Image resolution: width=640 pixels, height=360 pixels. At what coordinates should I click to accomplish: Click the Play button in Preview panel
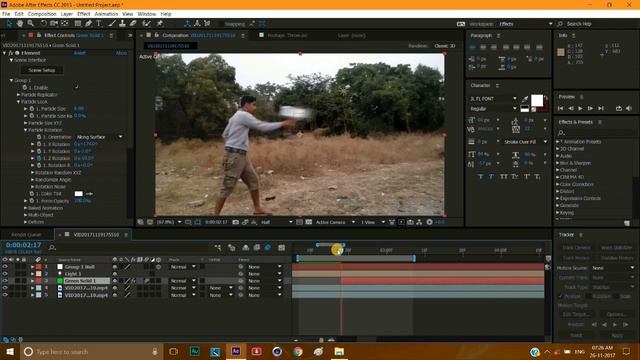click(x=580, y=109)
